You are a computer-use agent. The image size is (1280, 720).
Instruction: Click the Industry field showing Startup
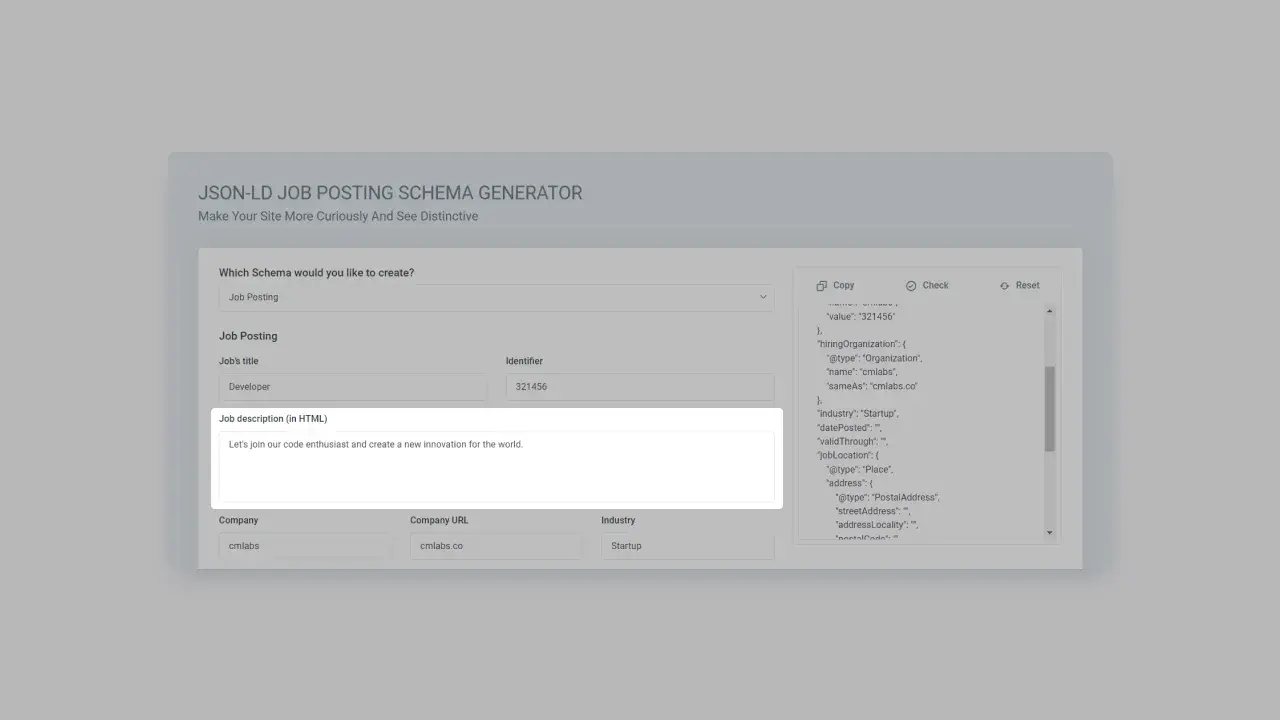(687, 546)
